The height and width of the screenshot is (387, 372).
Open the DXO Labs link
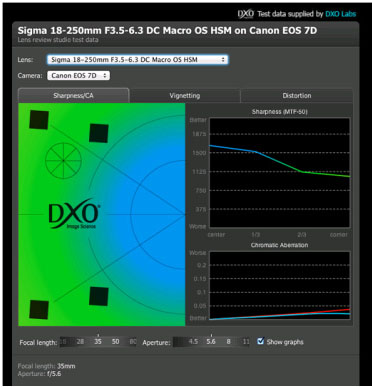(340, 14)
